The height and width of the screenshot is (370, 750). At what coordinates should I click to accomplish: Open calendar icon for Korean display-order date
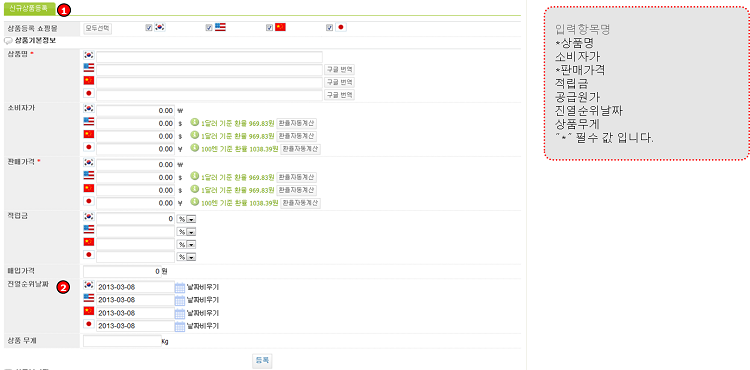click(x=180, y=287)
